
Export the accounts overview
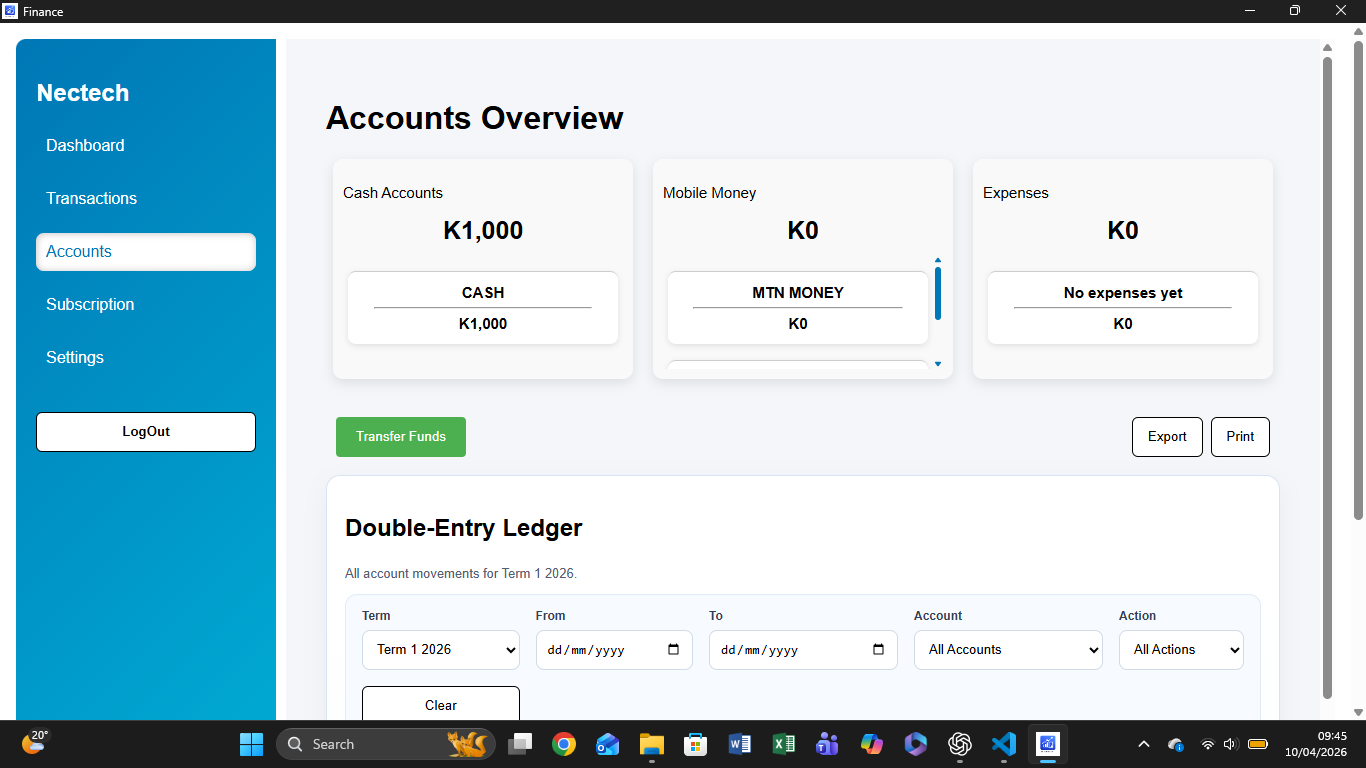point(1166,437)
